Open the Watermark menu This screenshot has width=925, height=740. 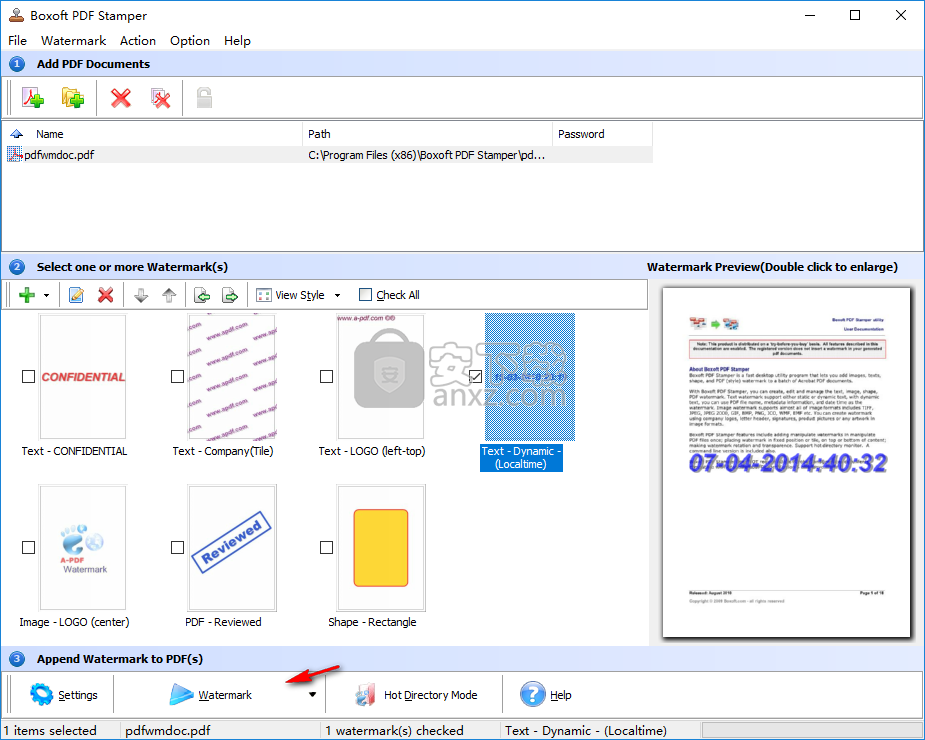(x=74, y=41)
